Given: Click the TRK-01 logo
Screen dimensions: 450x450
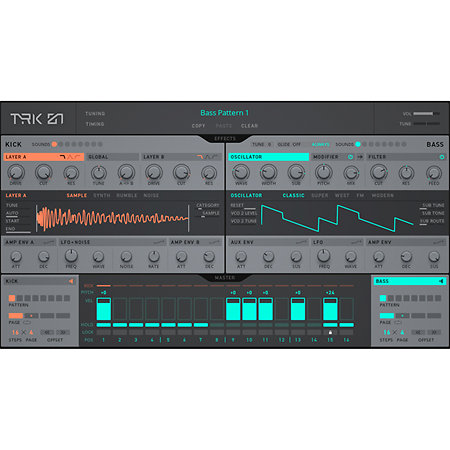Looking at the screenshot, I should click(x=37, y=119).
